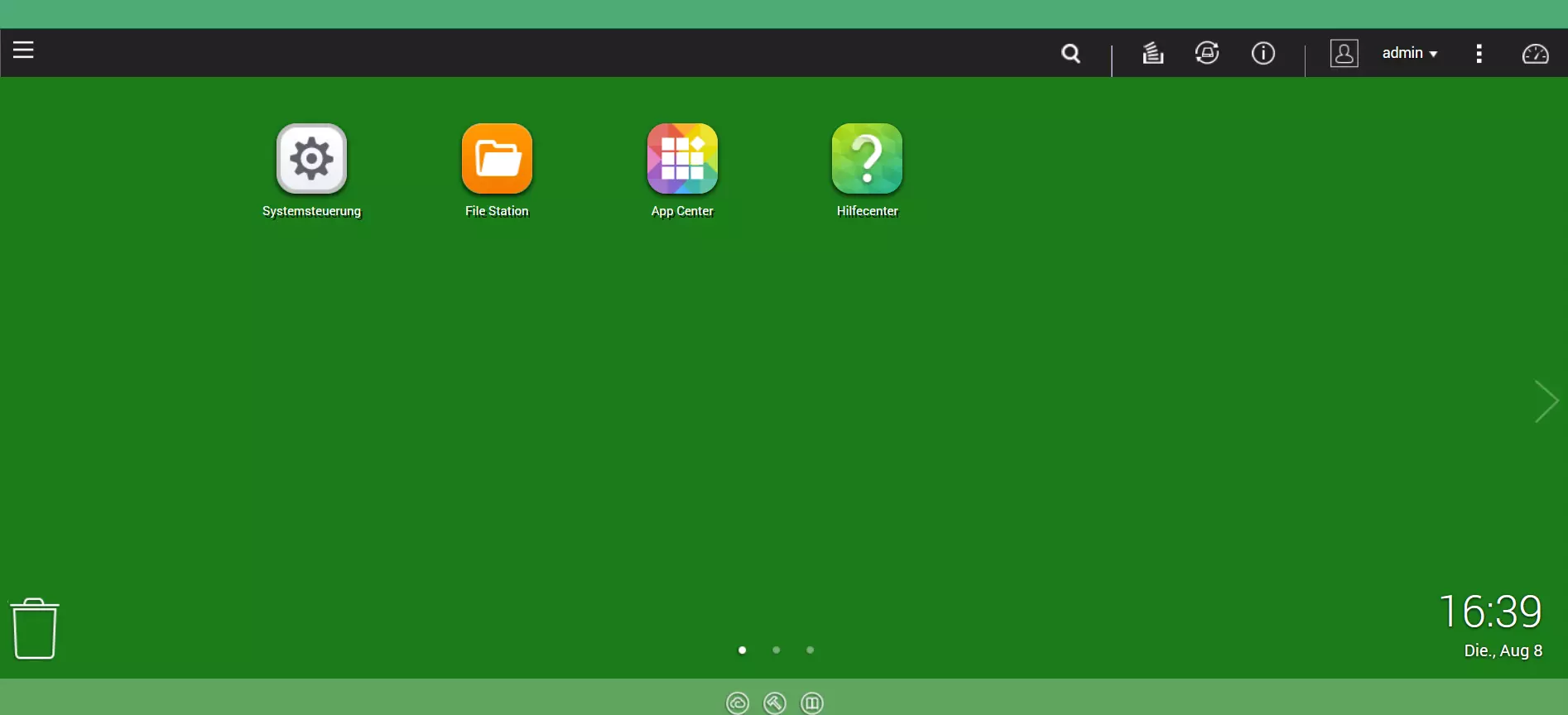
Task: Click the Systemsteuerung label text
Action: [311, 212]
